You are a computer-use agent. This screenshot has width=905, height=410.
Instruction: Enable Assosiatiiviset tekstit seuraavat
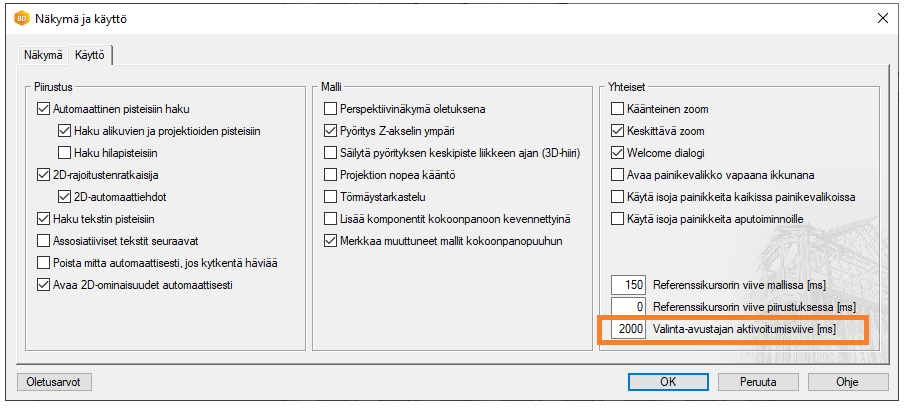click(43, 240)
